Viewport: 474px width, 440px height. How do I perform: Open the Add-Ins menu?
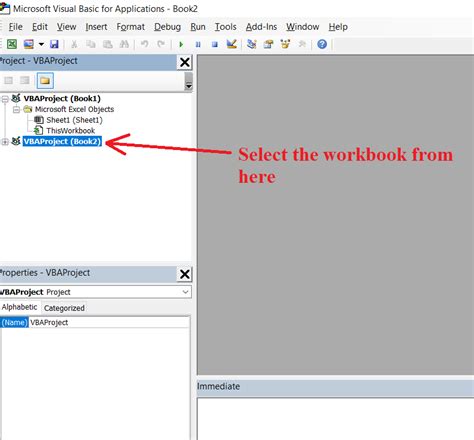click(x=261, y=27)
